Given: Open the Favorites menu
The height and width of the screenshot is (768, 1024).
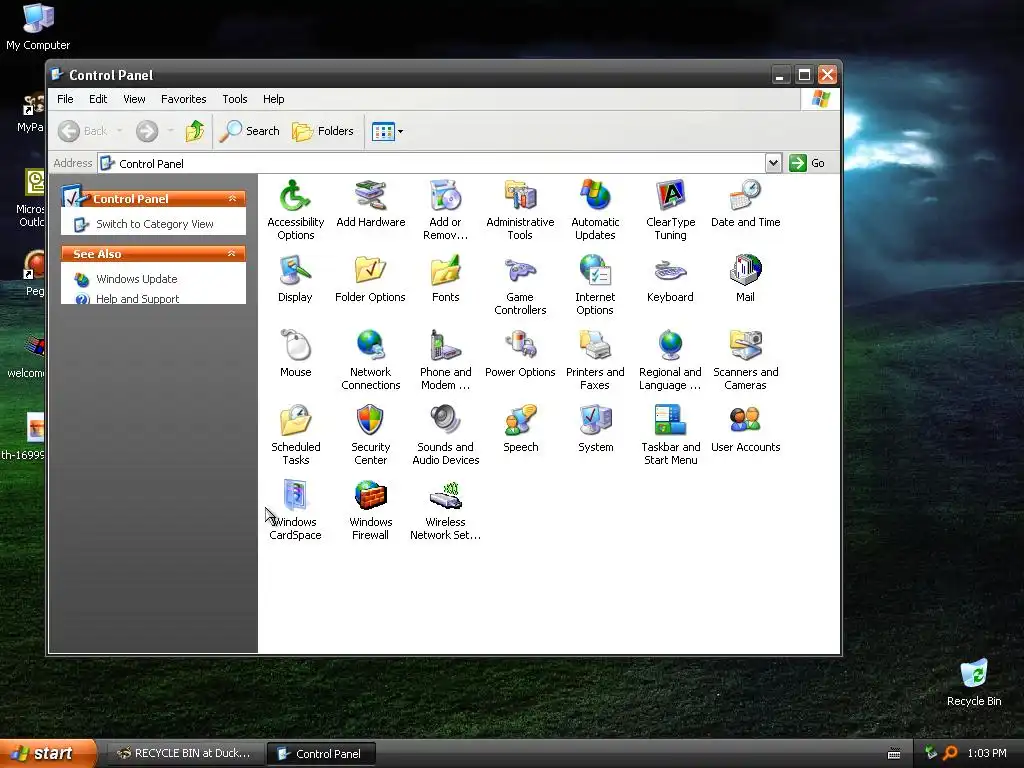Looking at the screenshot, I should pyautogui.click(x=184, y=99).
